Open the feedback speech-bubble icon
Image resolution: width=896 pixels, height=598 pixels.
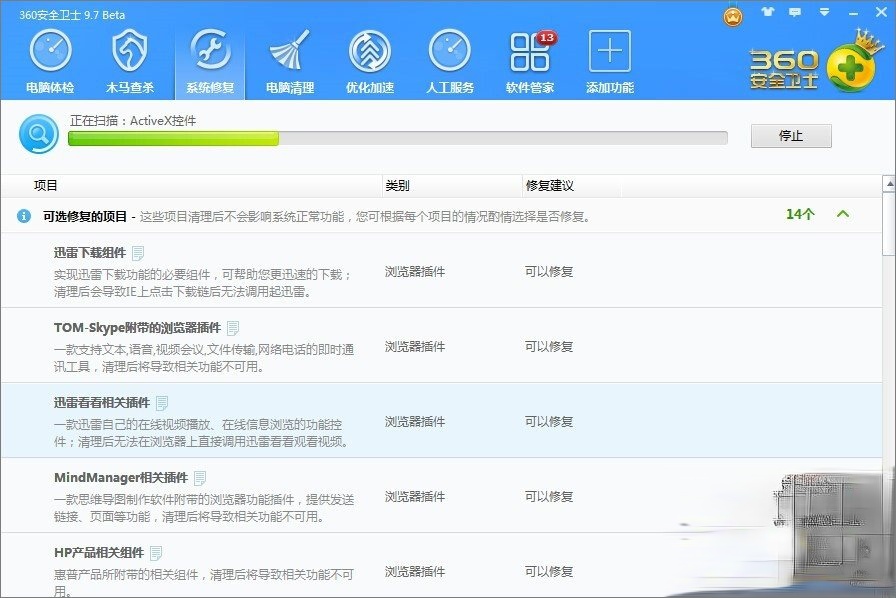[x=794, y=11]
